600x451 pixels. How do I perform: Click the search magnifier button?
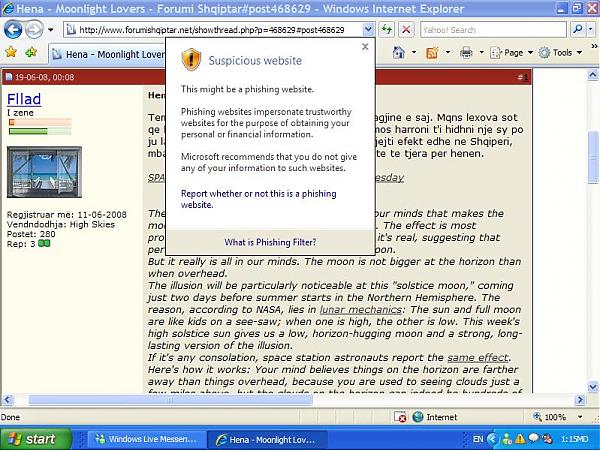tap(578, 29)
